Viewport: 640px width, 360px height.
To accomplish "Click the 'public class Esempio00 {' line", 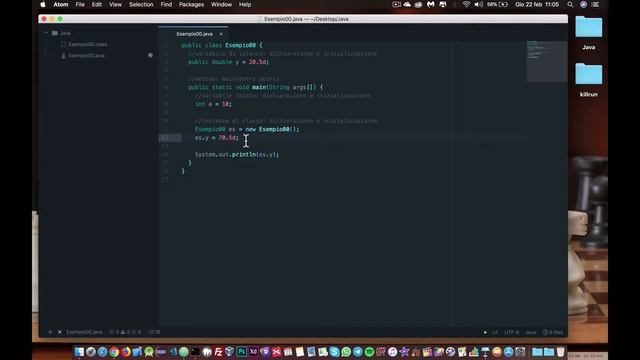I will [222, 45].
